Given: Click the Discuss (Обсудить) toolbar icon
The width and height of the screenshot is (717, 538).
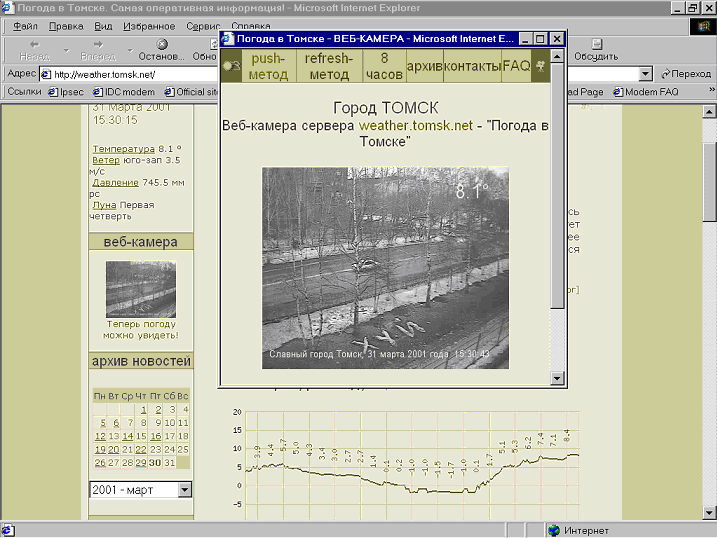Looking at the screenshot, I should (596, 45).
